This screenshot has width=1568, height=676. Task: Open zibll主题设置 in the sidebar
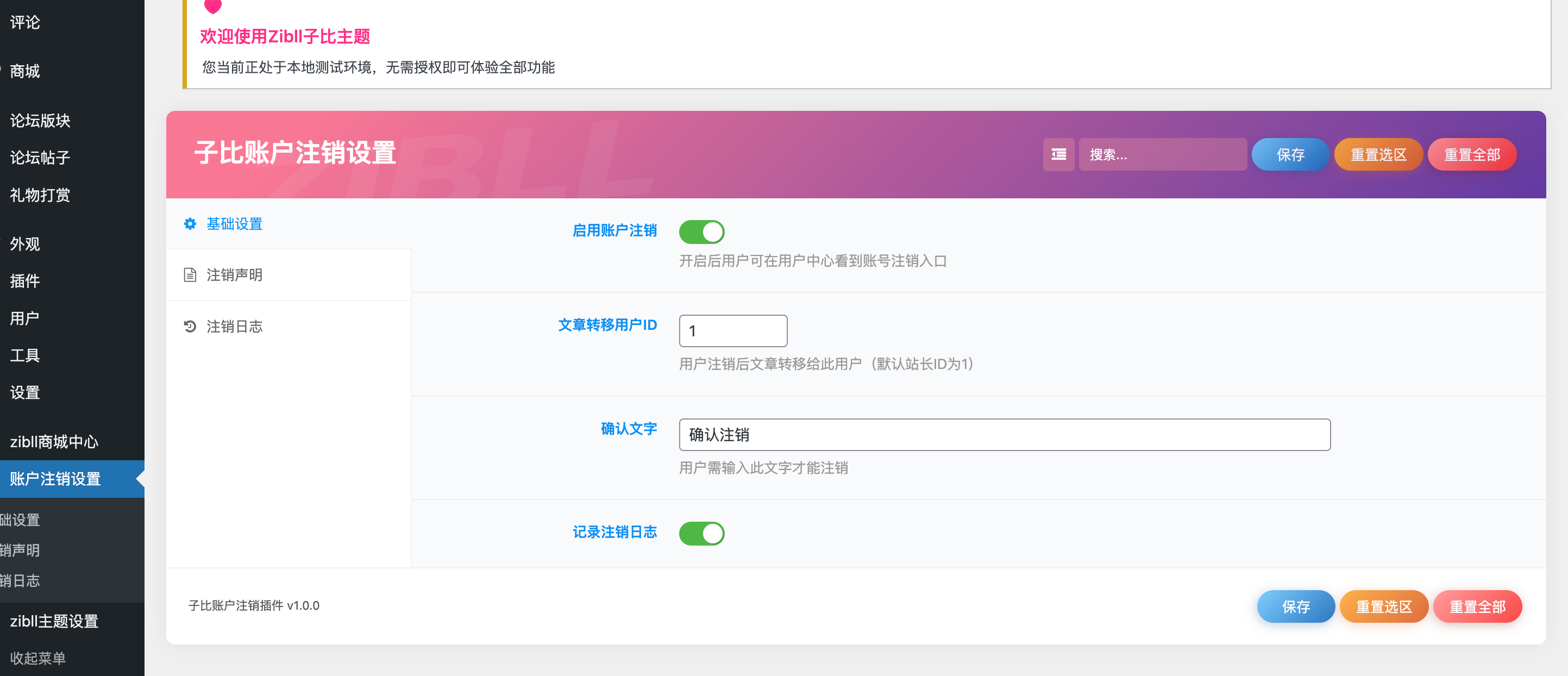coord(55,622)
